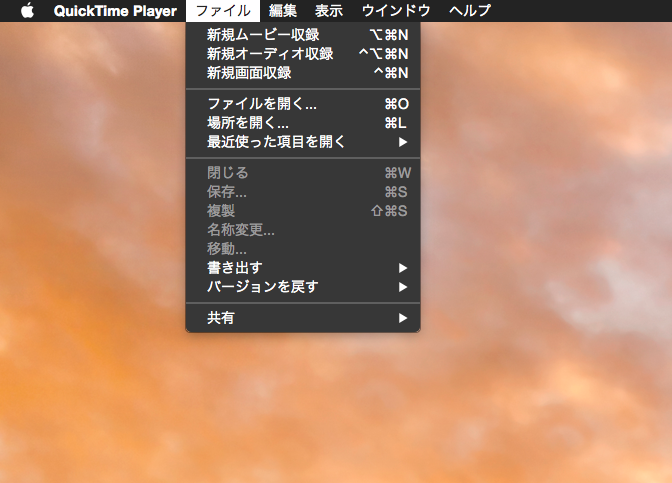This screenshot has height=483, width=672.
Task: Select 場所を開く… item
Action: point(303,123)
